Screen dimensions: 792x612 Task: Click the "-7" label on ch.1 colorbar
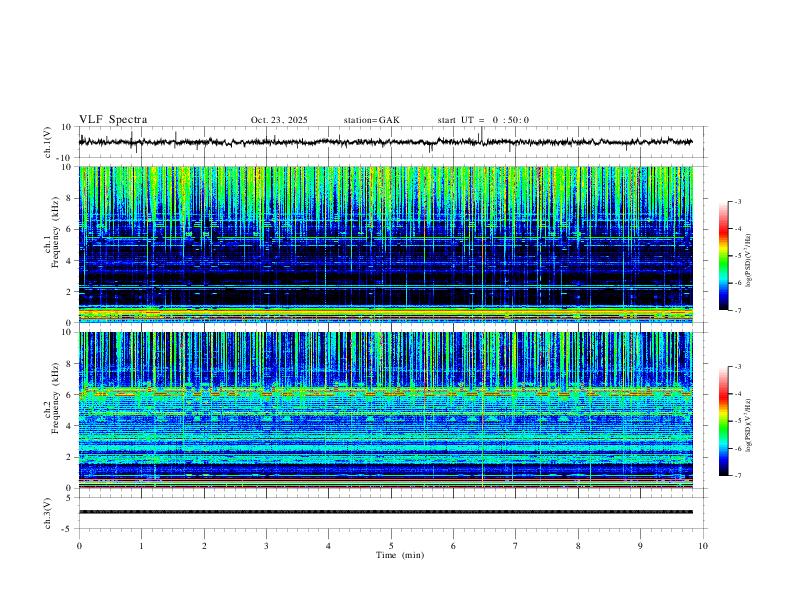click(737, 311)
